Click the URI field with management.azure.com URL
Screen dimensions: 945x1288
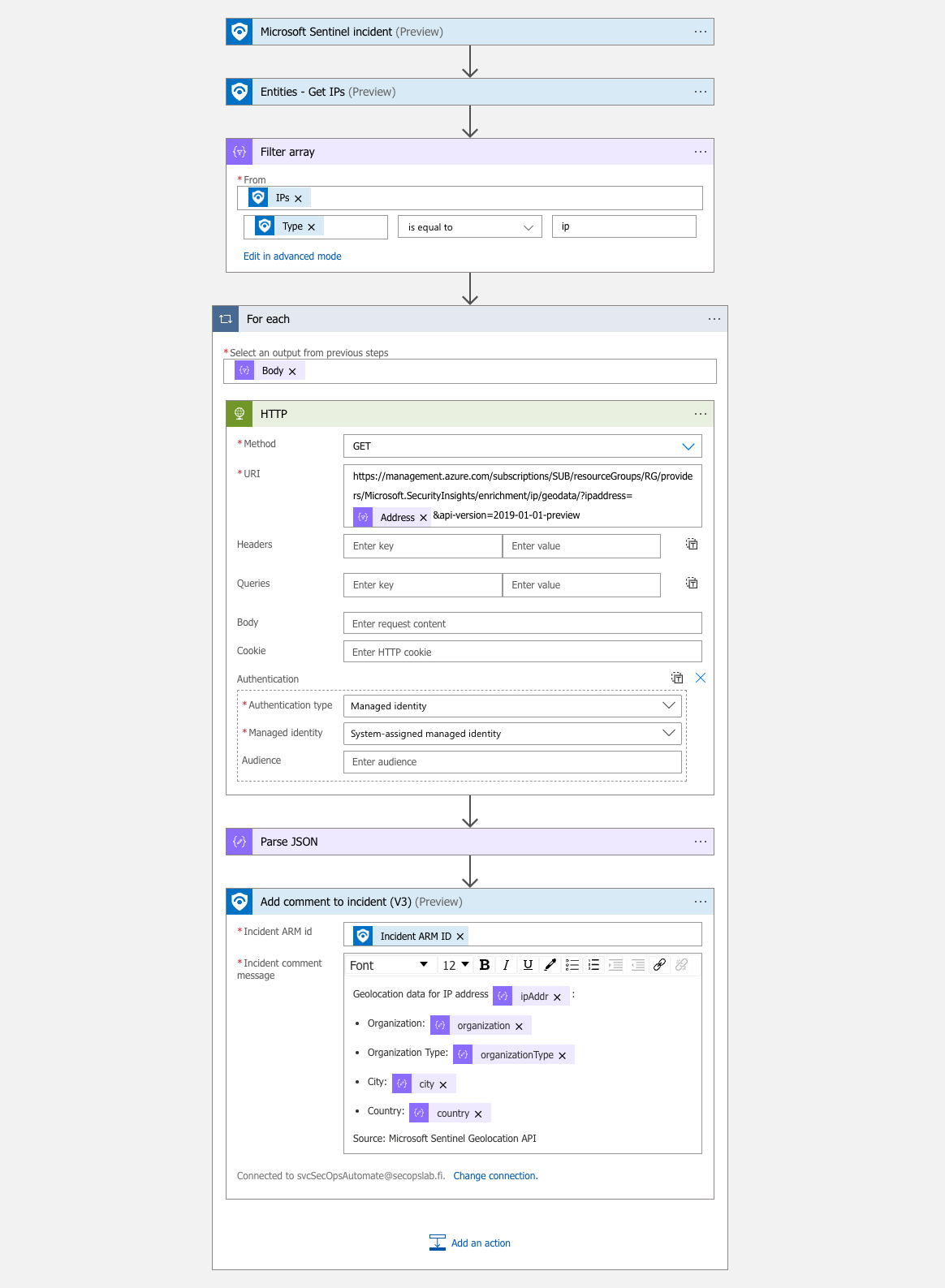coord(523,496)
